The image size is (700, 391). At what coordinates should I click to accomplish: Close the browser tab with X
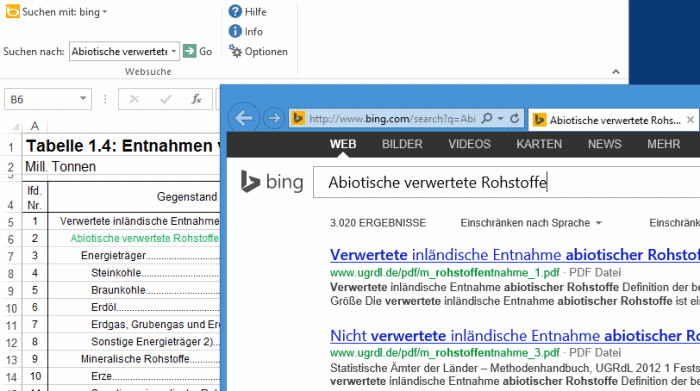click(690, 120)
